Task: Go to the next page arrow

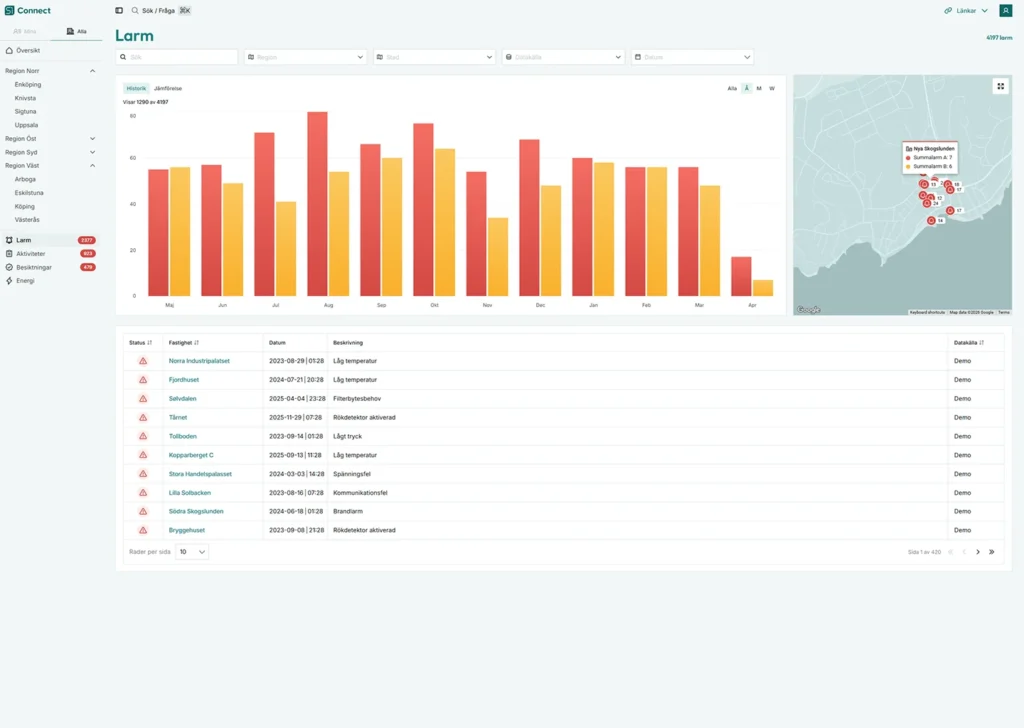Action: click(x=978, y=552)
